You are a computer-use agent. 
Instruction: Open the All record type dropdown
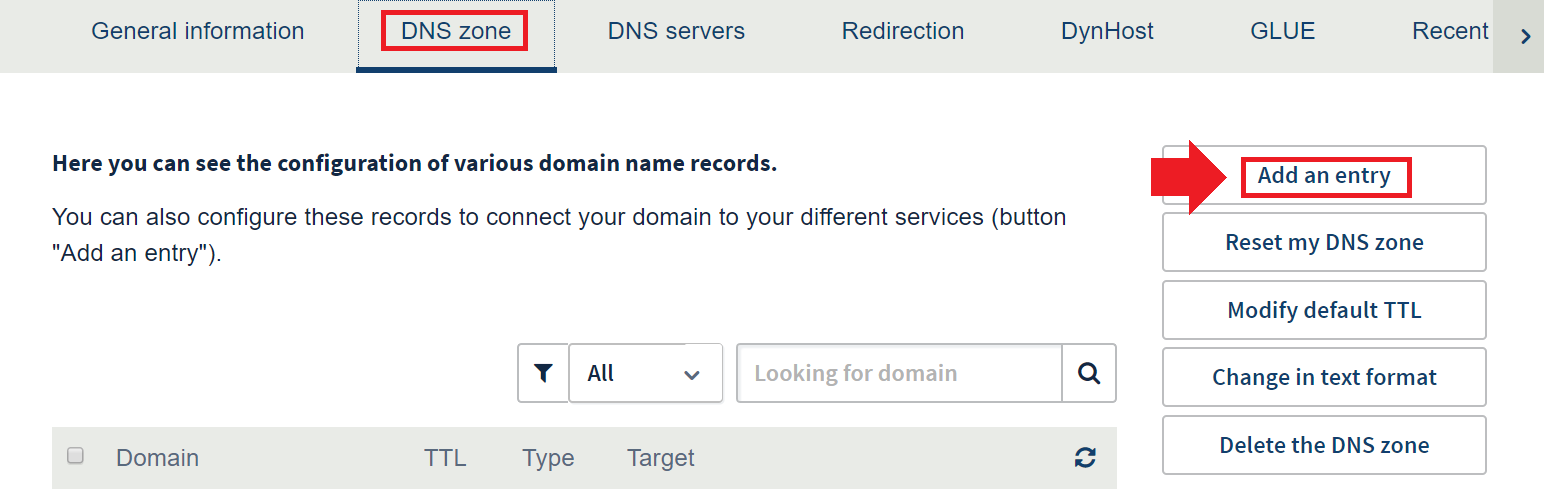[x=645, y=373]
